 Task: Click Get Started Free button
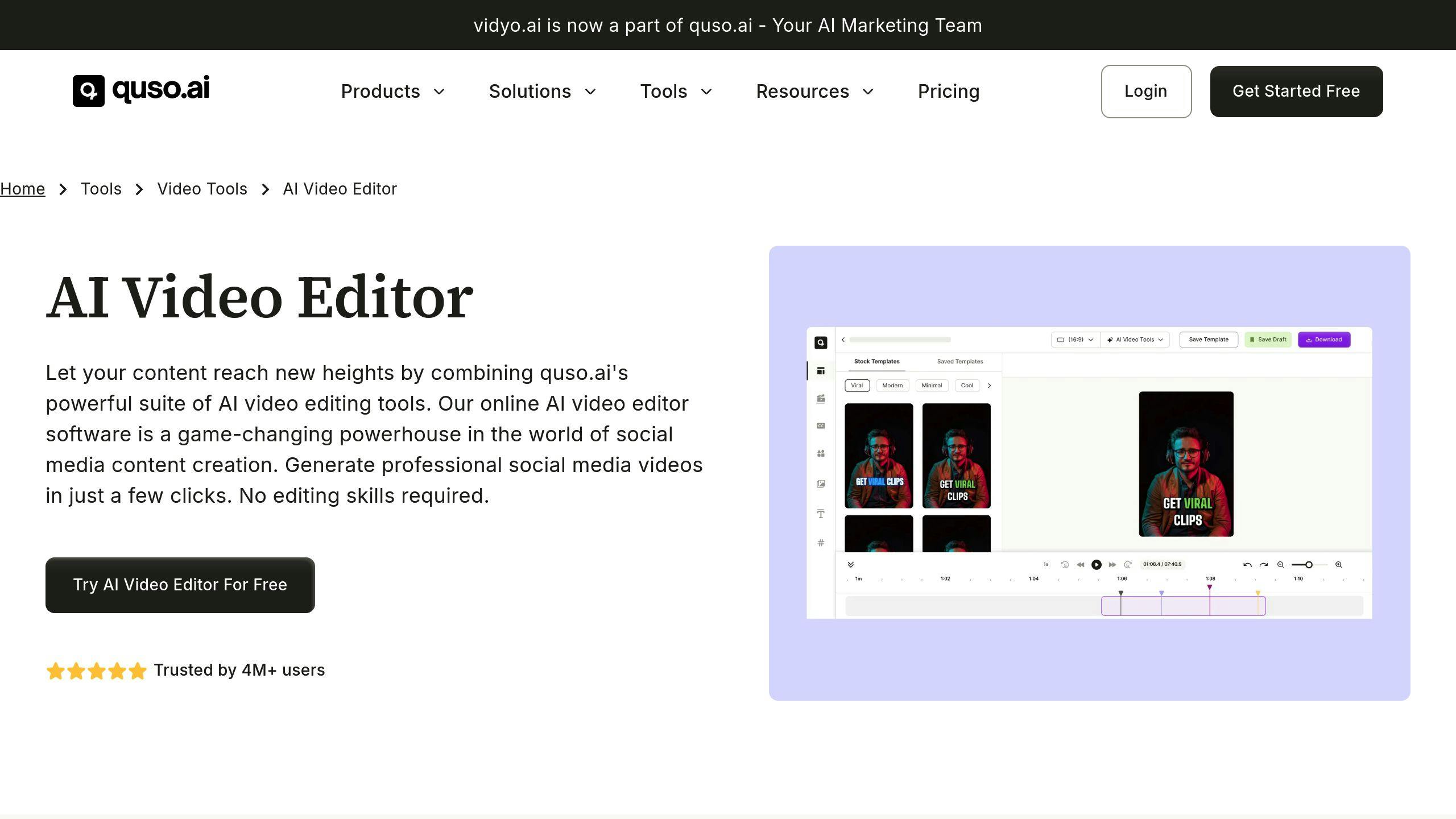(x=1296, y=92)
